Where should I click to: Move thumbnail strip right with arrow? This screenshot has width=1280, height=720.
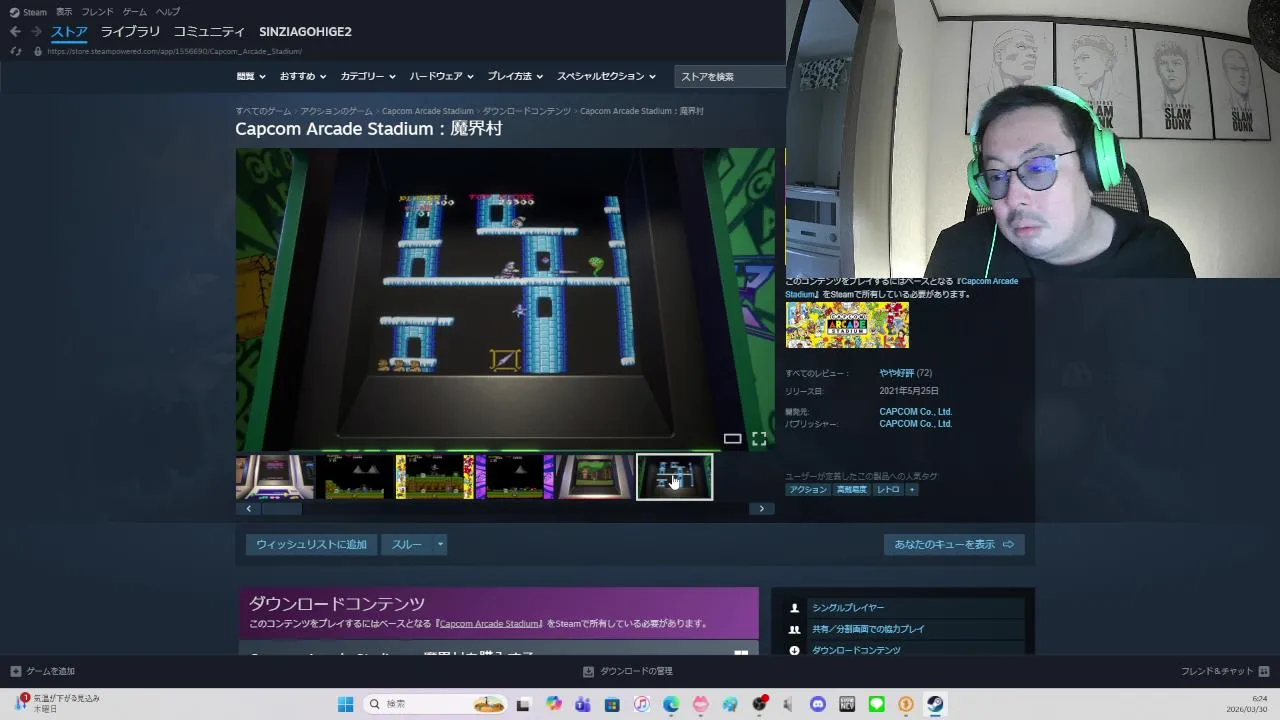pyautogui.click(x=761, y=508)
